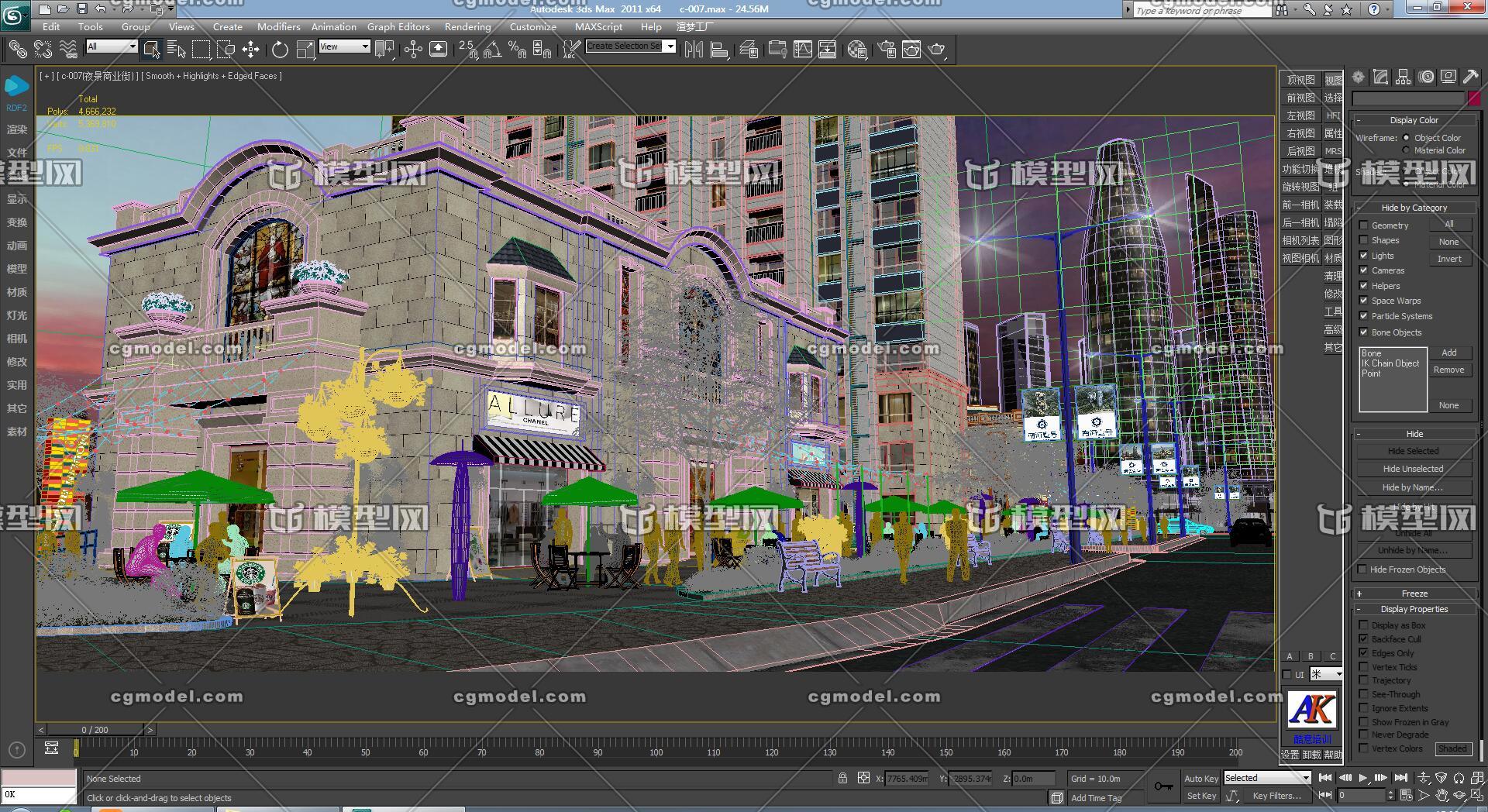Open the 3ds Max application menu logo

coord(15,14)
